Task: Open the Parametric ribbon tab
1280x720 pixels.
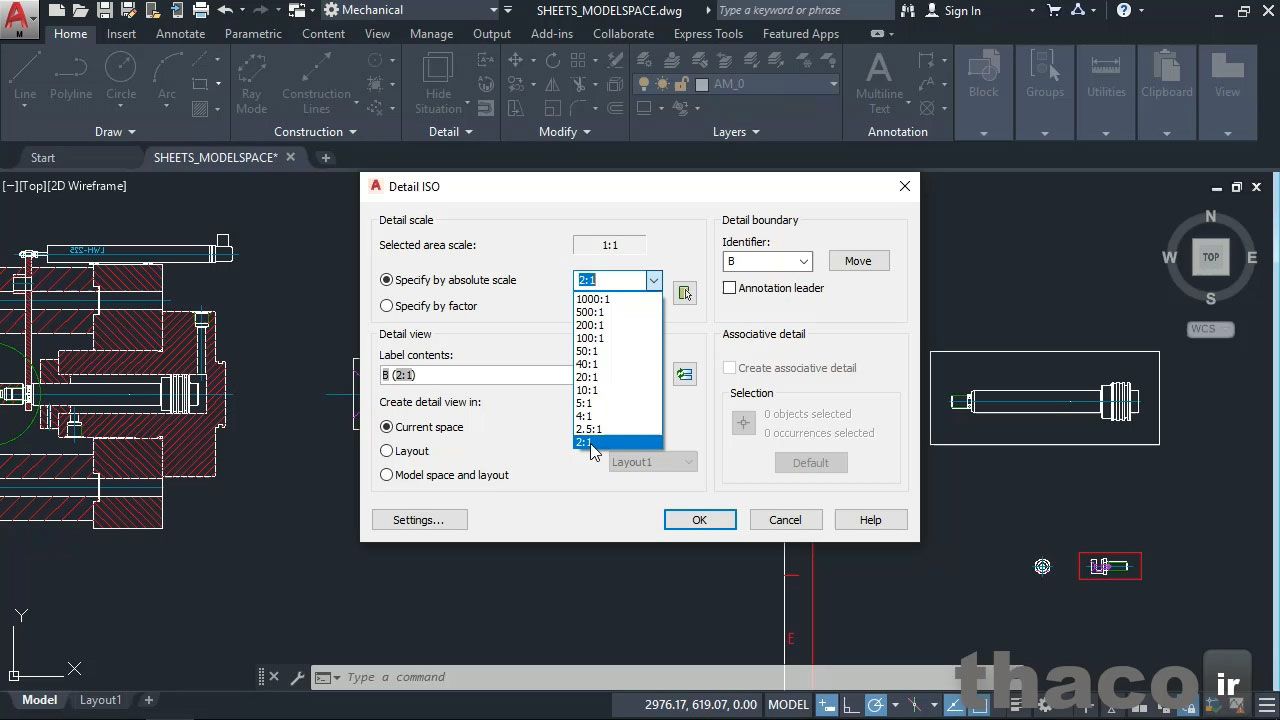Action: (x=253, y=34)
